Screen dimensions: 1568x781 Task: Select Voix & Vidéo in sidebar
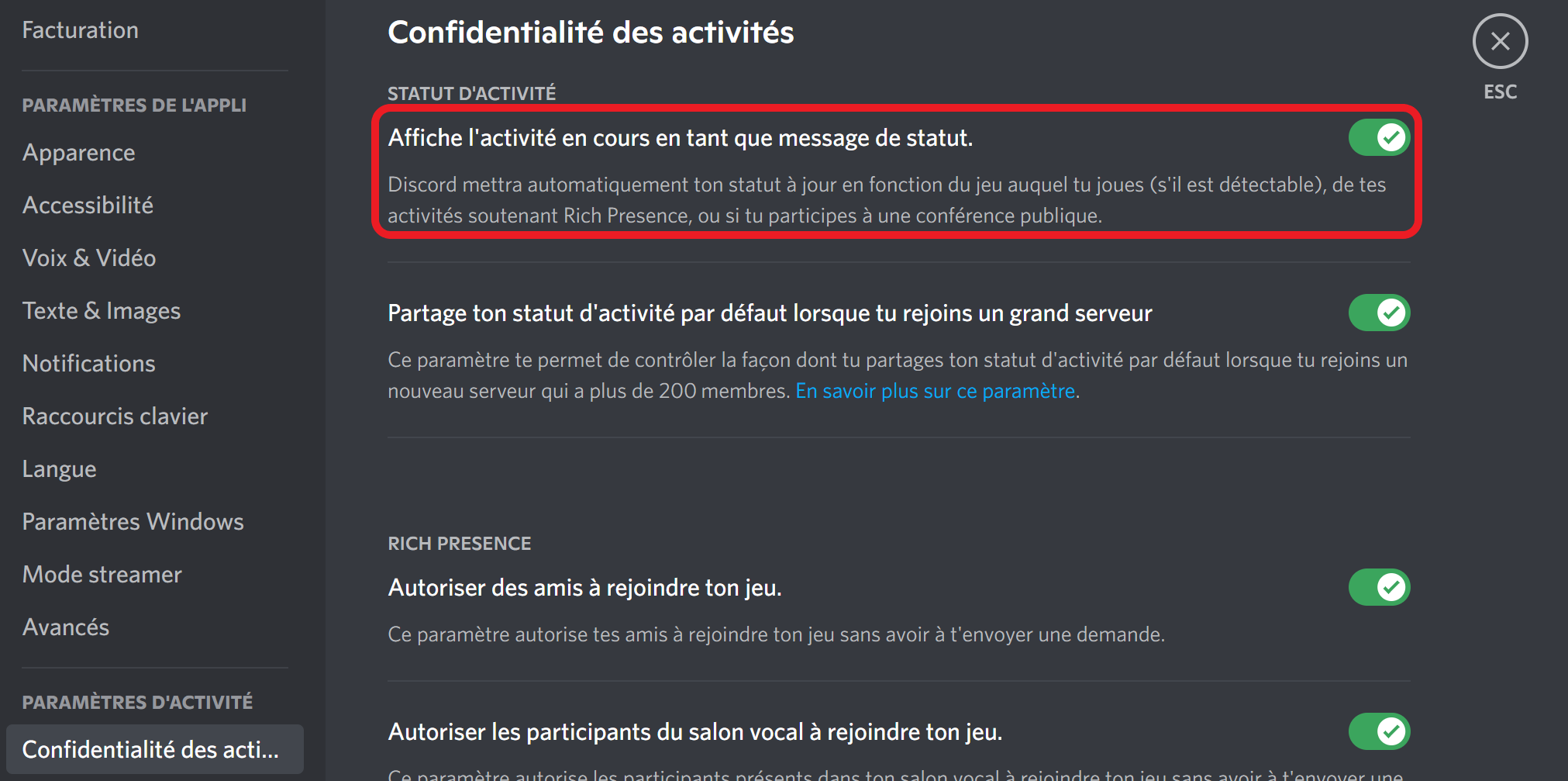point(89,258)
